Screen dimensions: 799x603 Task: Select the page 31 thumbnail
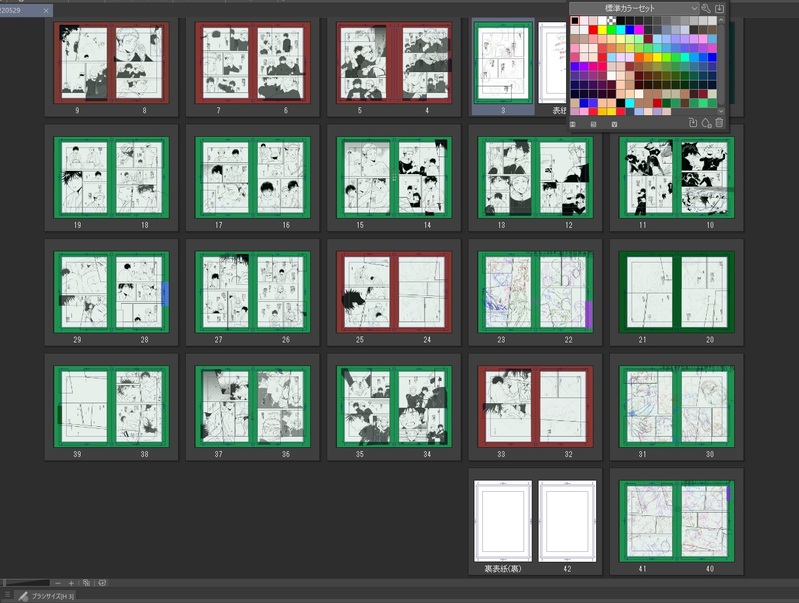(x=649, y=407)
